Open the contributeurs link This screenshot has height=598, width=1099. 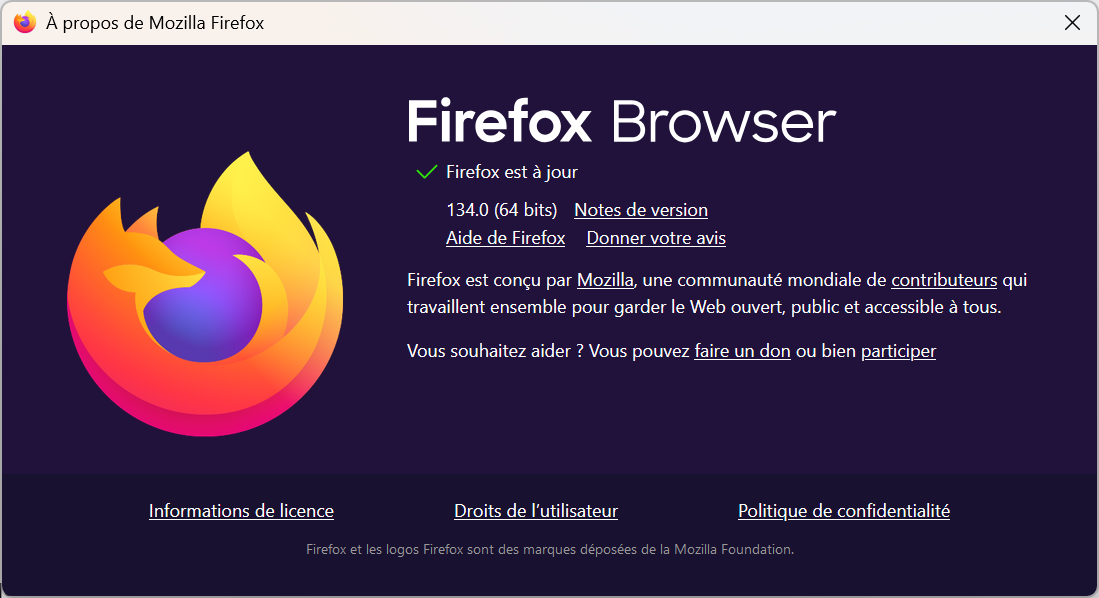[x=944, y=280]
